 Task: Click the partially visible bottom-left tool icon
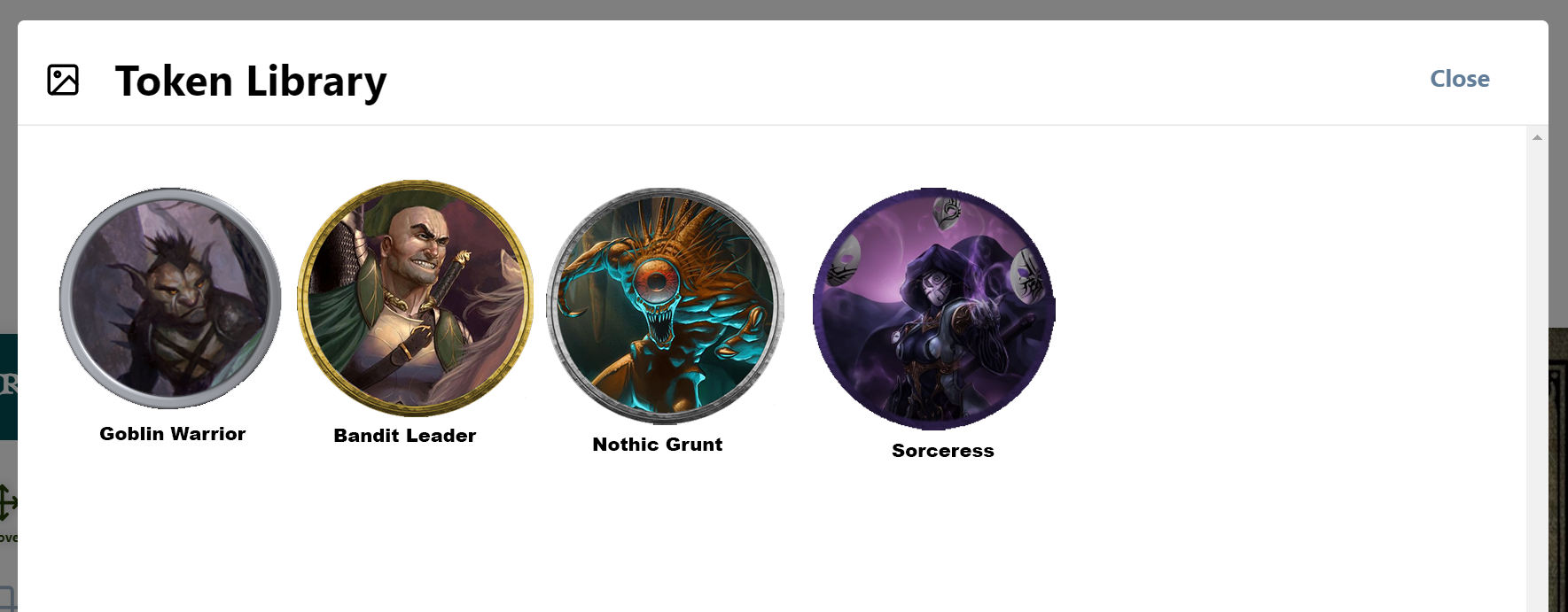pos(8,597)
